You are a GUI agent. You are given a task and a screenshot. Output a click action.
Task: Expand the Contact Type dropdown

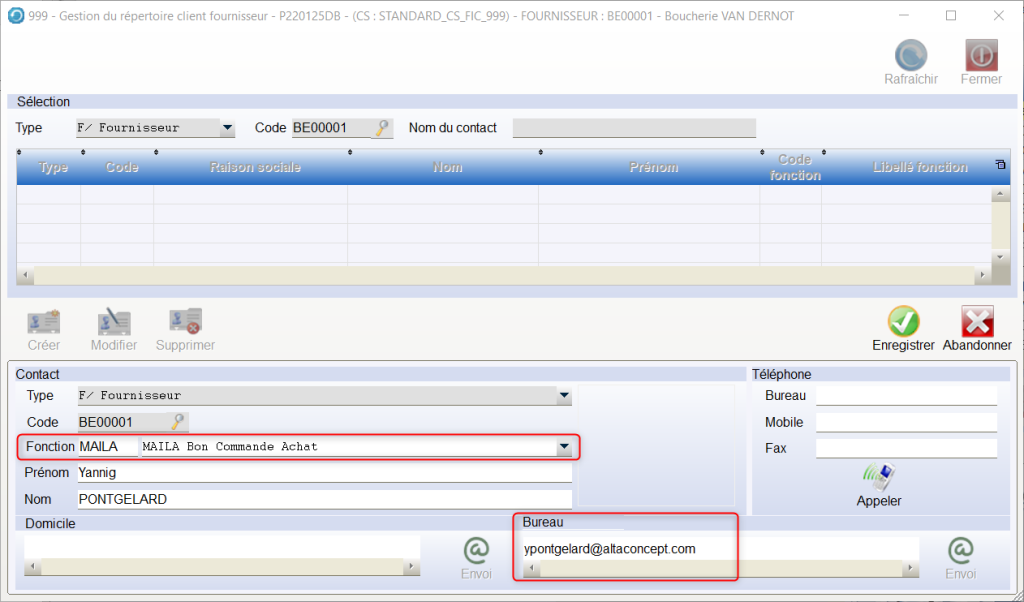pyautogui.click(x=564, y=396)
